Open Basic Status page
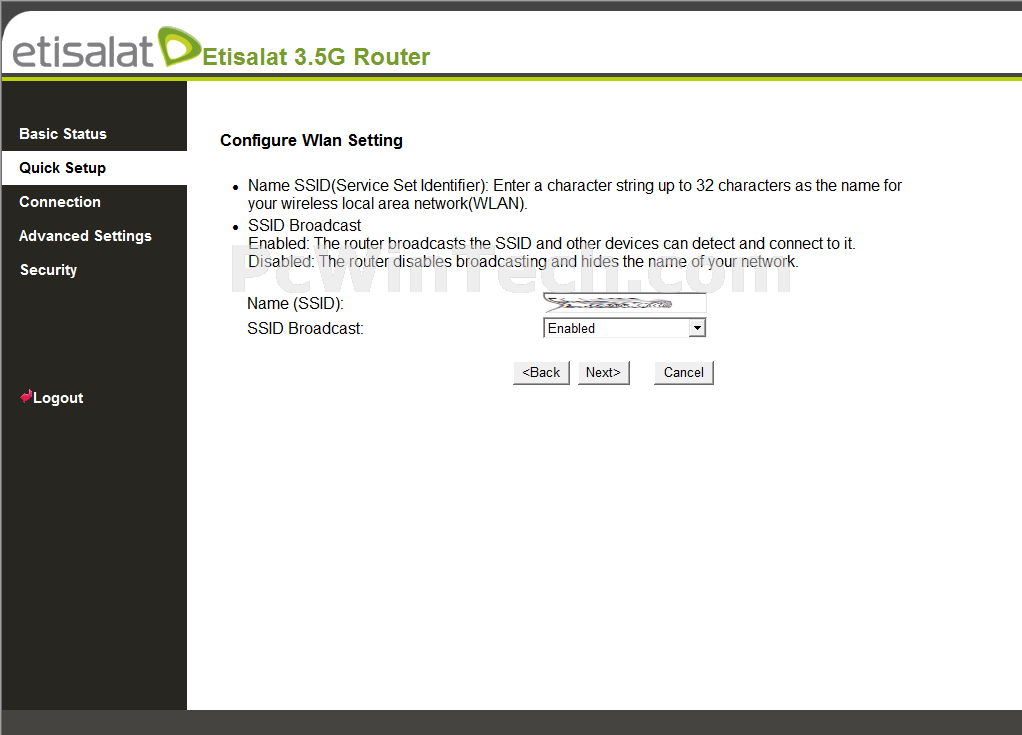Viewport: 1022px width, 735px height. tap(63, 134)
